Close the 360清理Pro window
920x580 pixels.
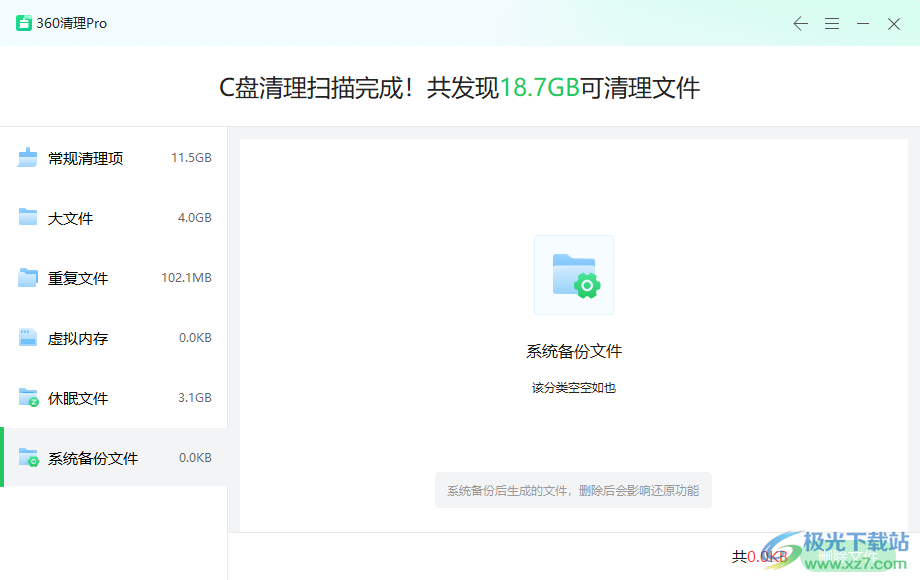pos(894,24)
